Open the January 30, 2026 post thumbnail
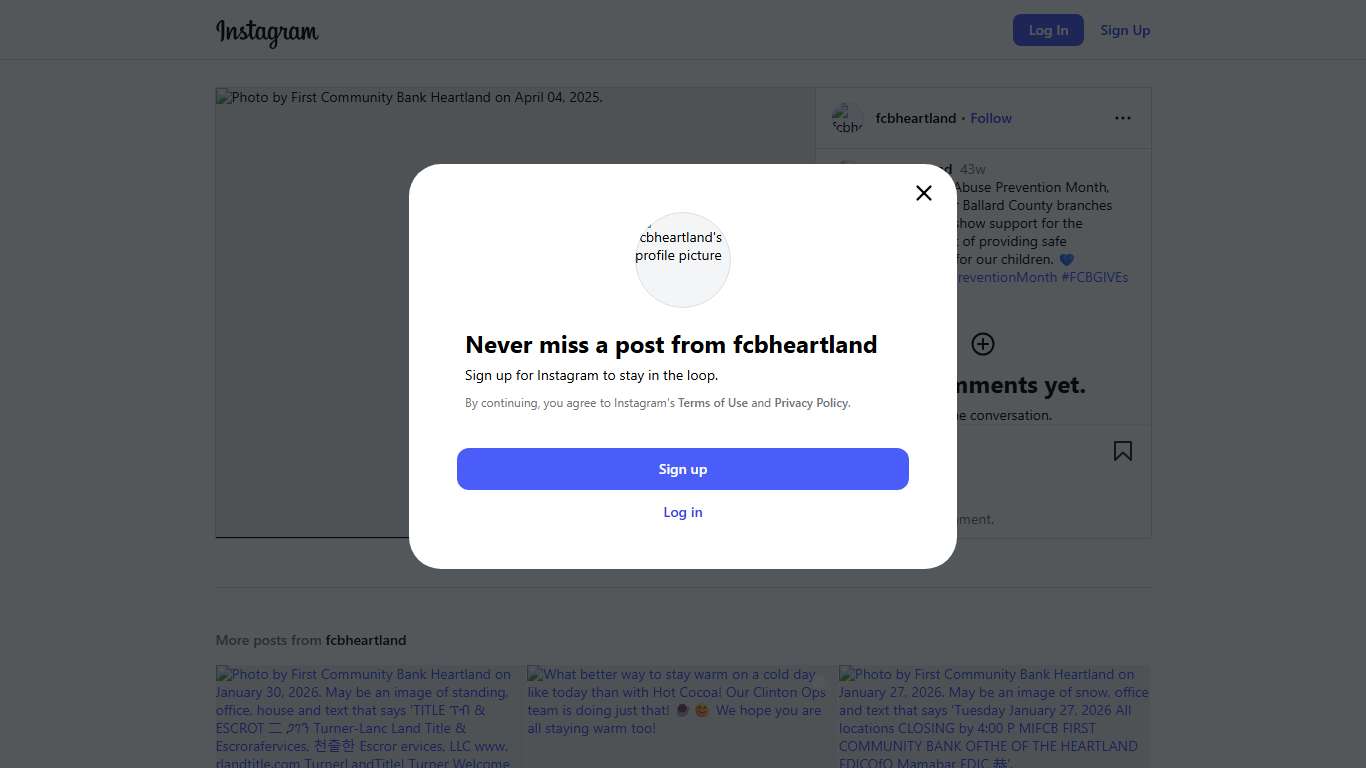 (x=364, y=716)
